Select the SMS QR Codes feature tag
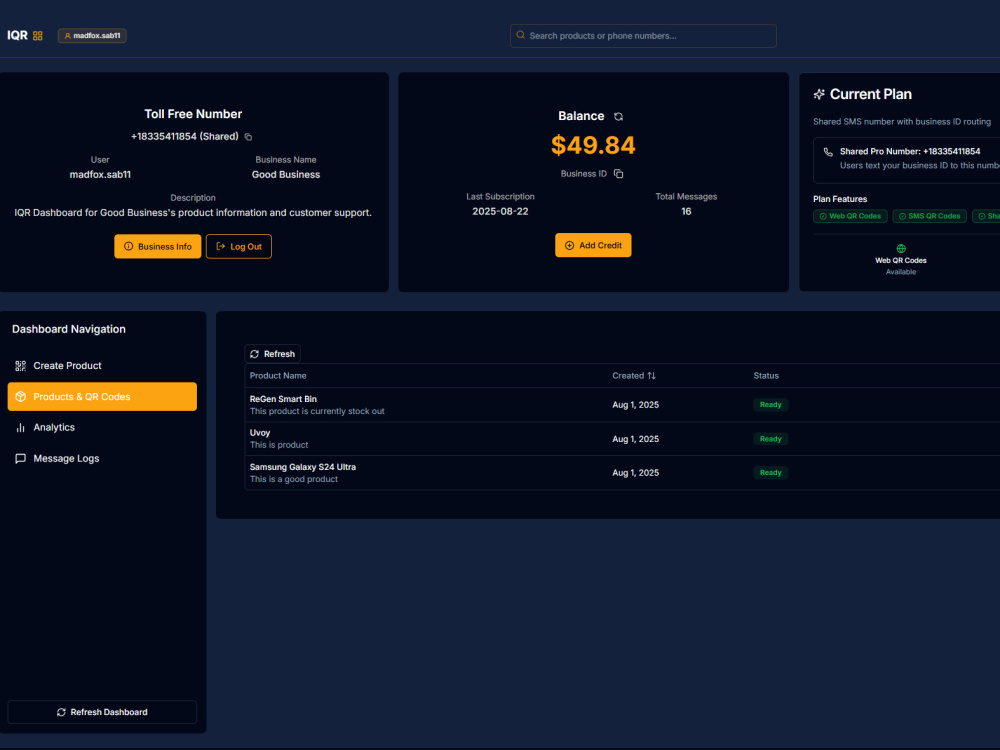 (x=929, y=216)
